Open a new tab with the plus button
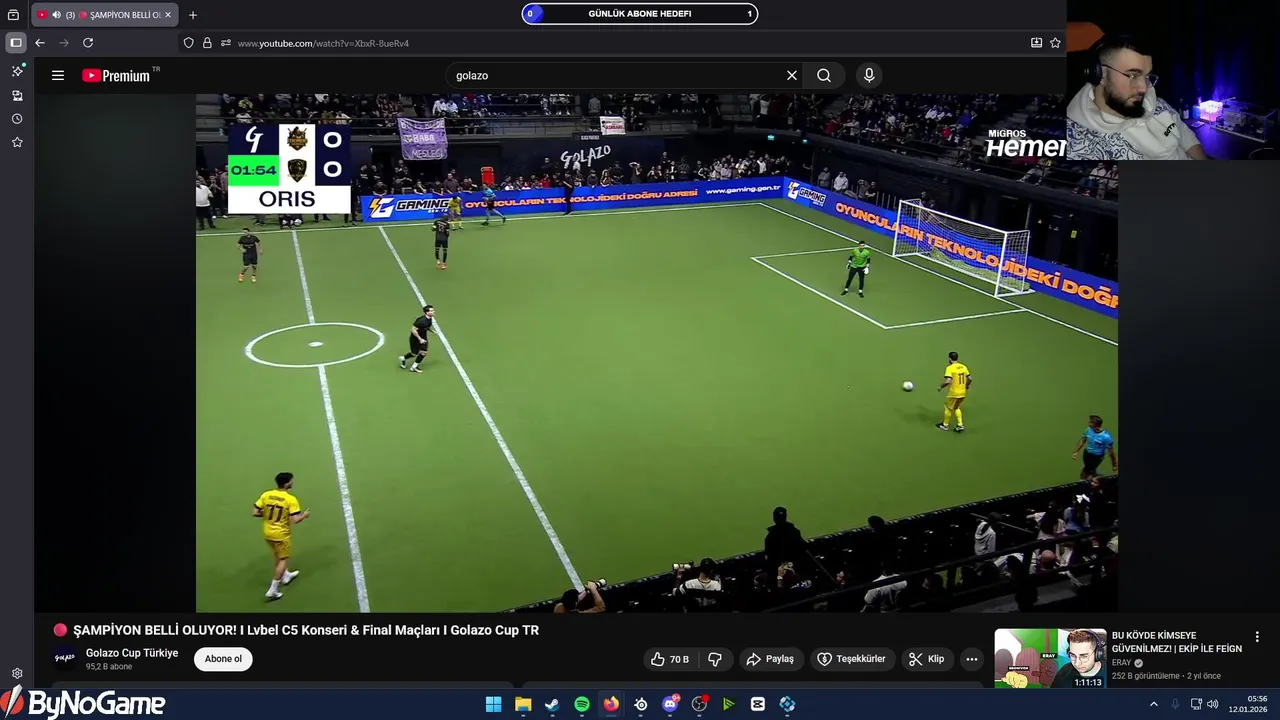 (x=193, y=15)
